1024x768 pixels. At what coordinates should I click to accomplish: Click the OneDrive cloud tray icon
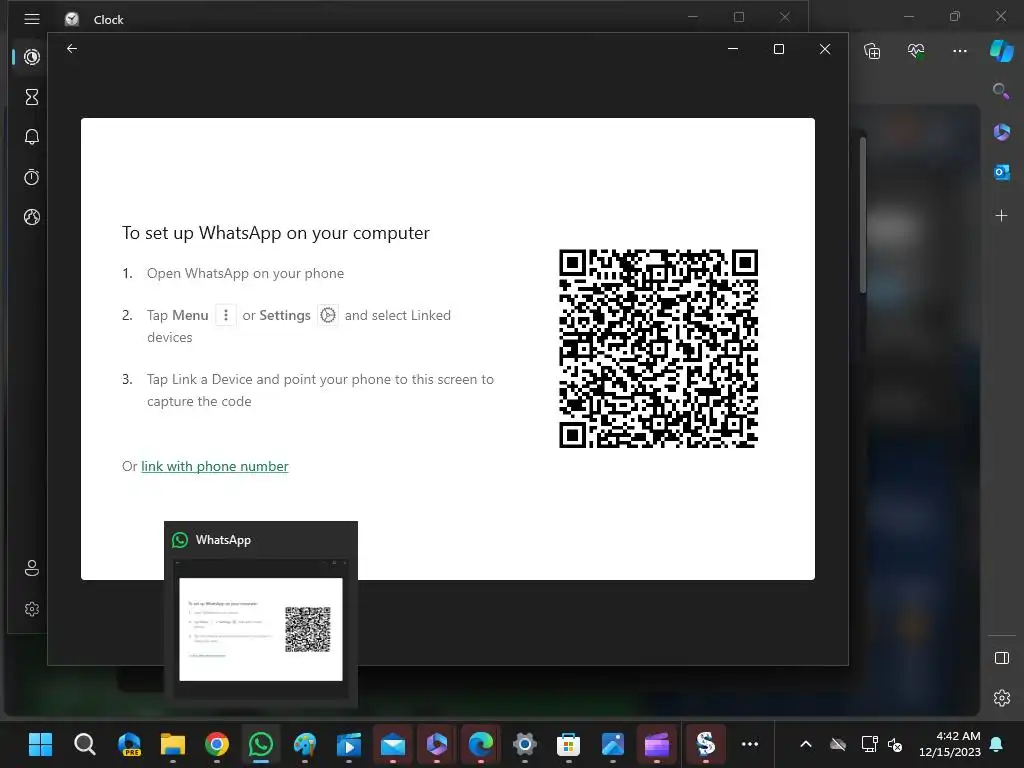tap(838, 744)
